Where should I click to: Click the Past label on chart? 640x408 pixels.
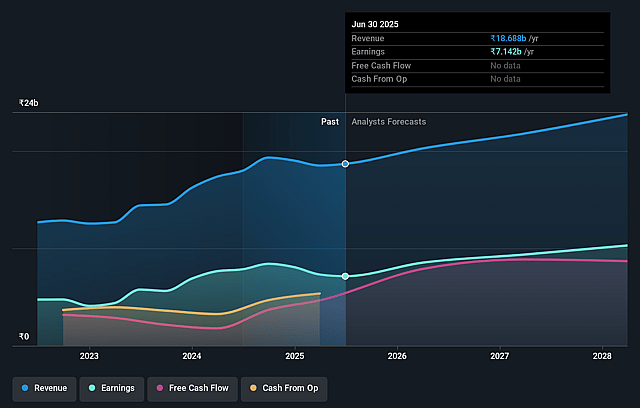coord(330,122)
